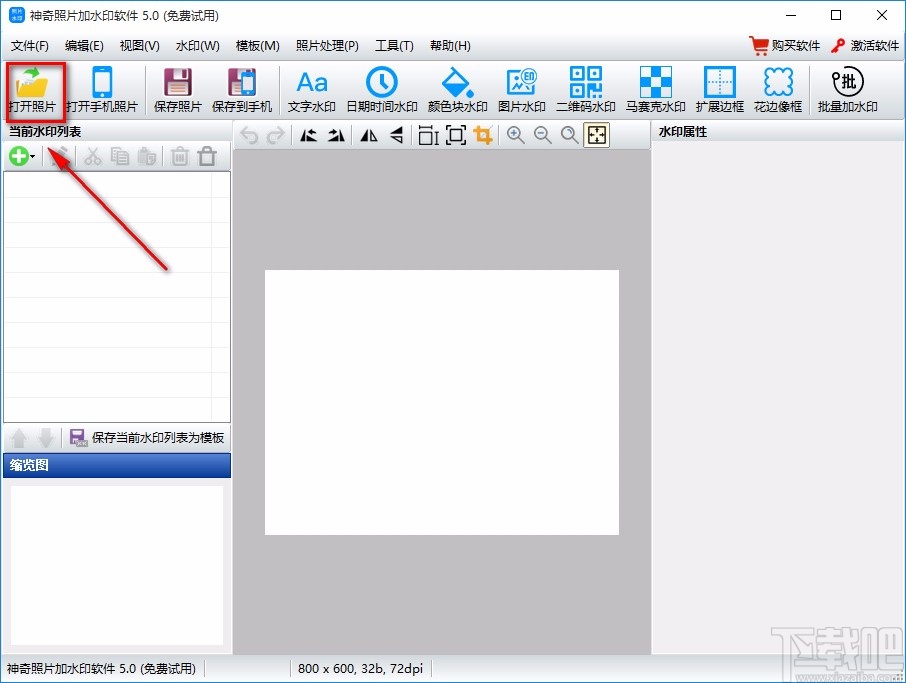The height and width of the screenshot is (683, 906).
Task: Open a photo with 打开照片
Action: pos(32,90)
